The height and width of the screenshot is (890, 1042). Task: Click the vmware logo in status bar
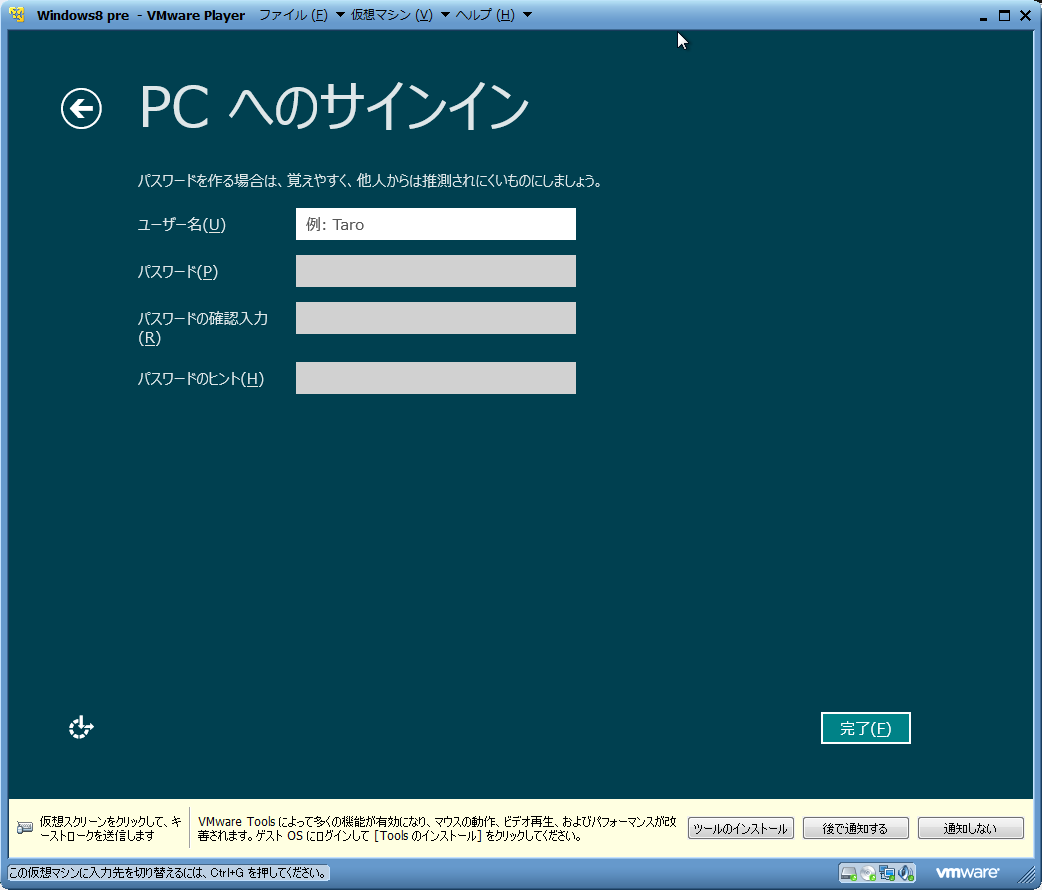(967, 872)
